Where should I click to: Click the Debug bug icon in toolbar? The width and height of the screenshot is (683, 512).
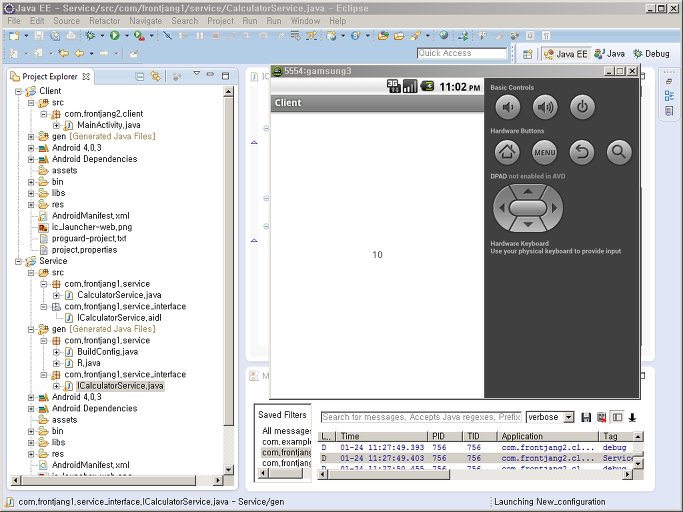click(x=90, y=36)
